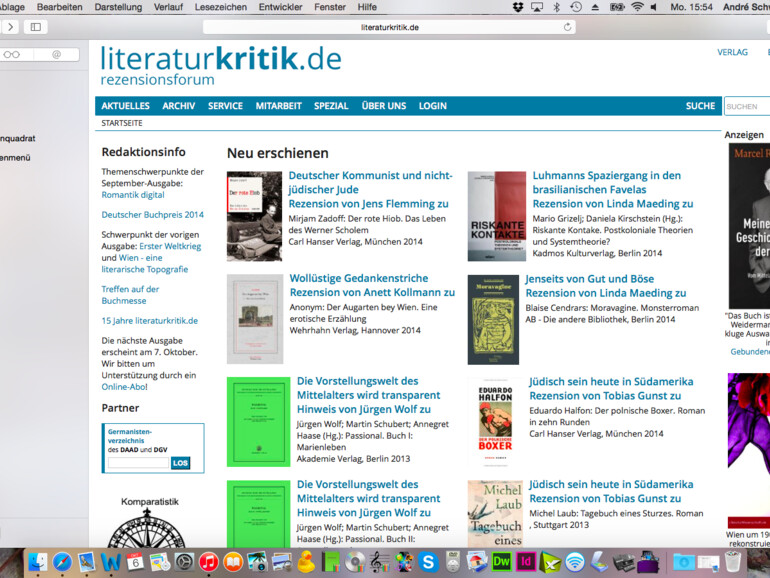
Task: Follow the Romantik digital link
Action: pos(133,194)
